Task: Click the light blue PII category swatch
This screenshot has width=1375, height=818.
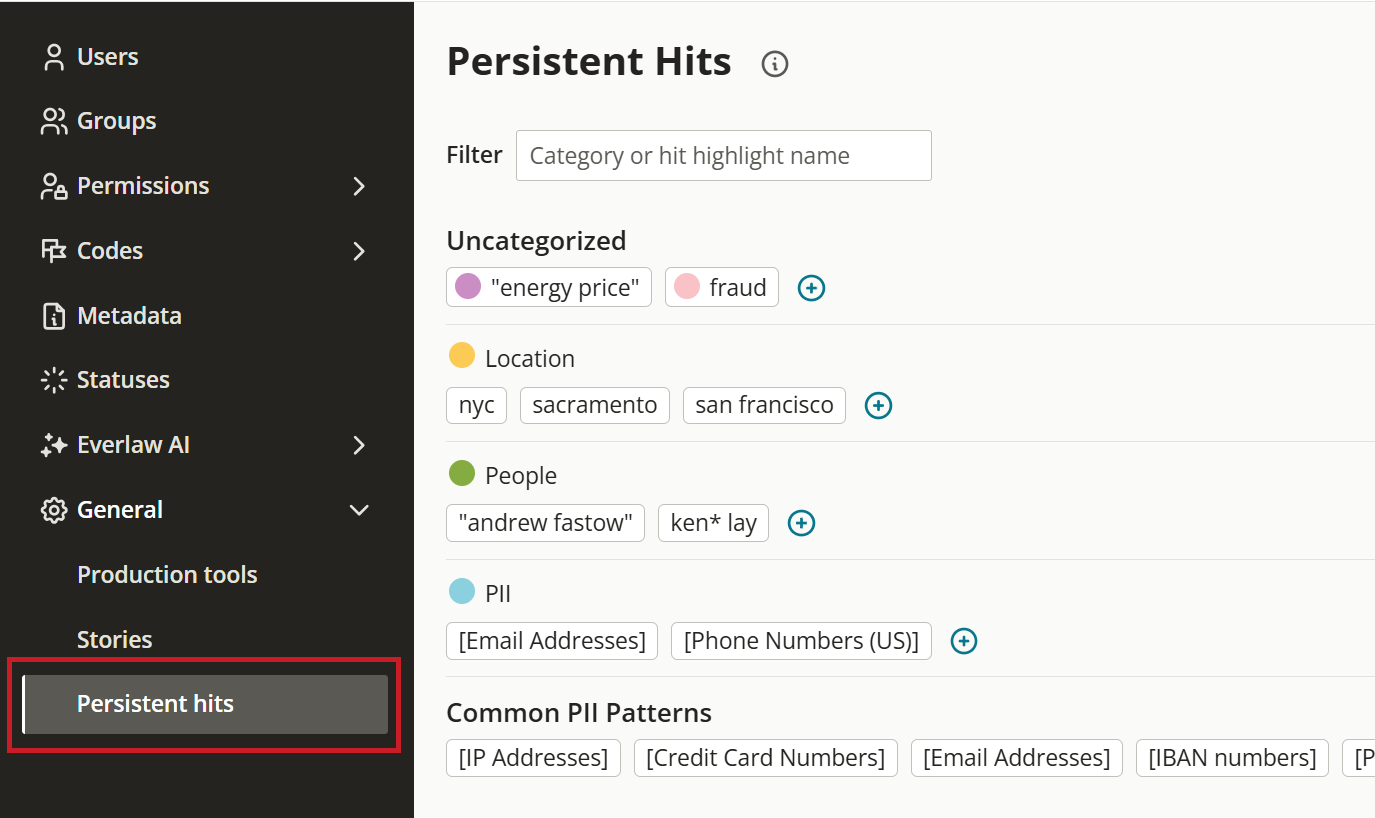Action: (461, 591)
